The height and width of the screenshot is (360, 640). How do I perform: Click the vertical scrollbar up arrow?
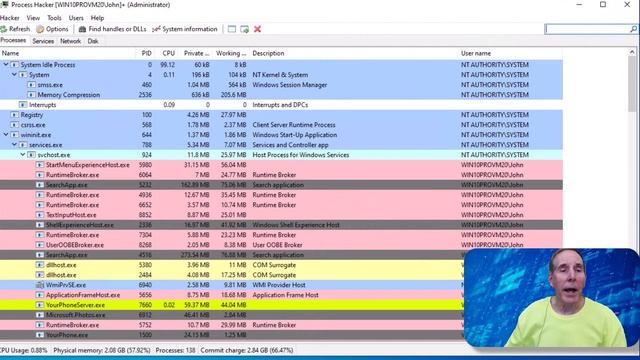[632, 52]
